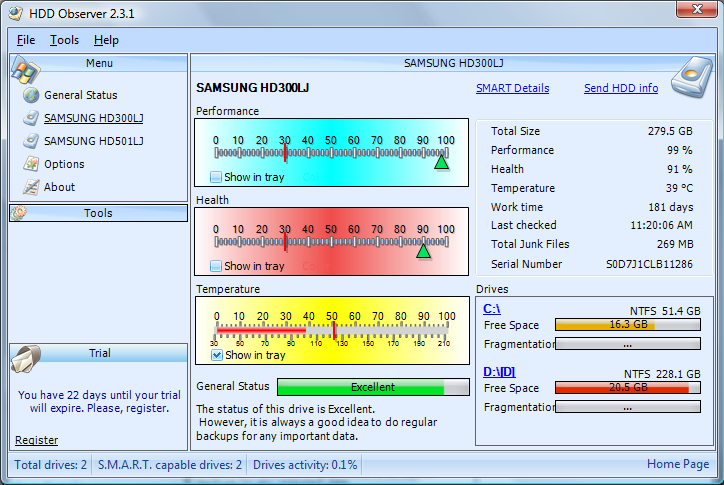Select SAMSUNG HD501LJ drive in menu
Image resolution: width=724 pixels, height=485 pixels.
pos(94,141)
